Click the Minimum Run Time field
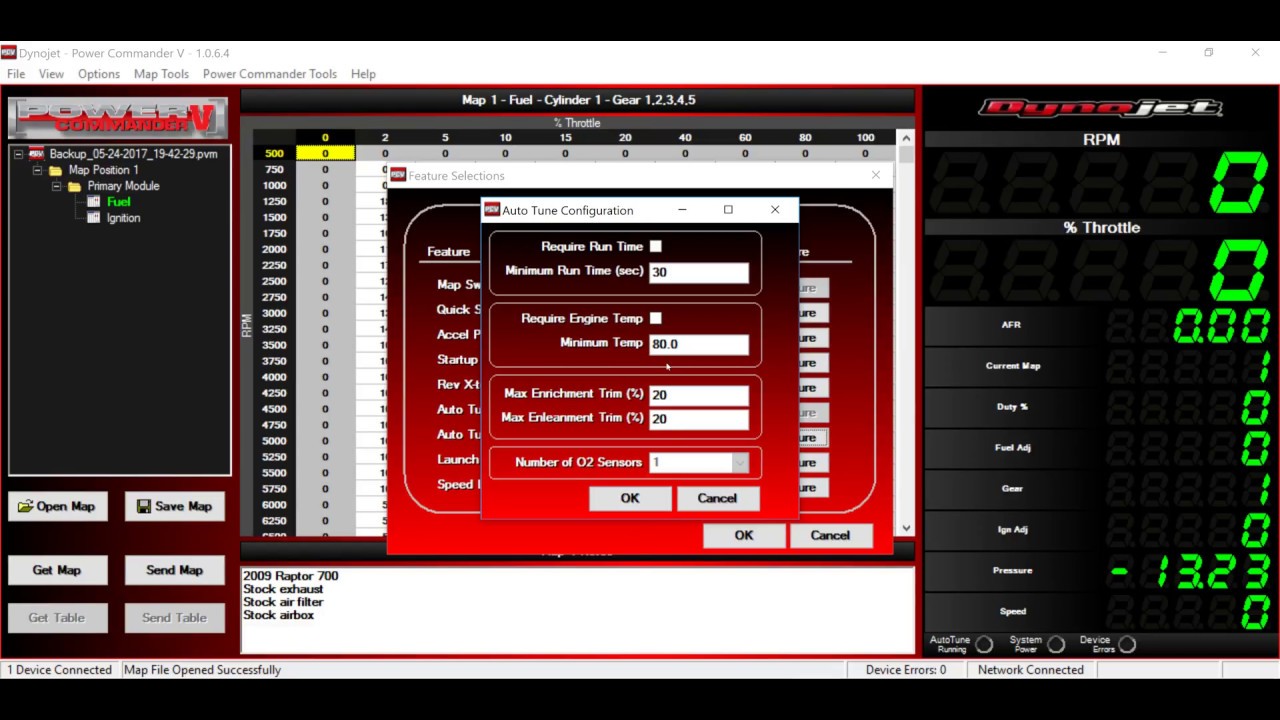The width and height of the screenshot is (1280, 720). click(699, 272)
